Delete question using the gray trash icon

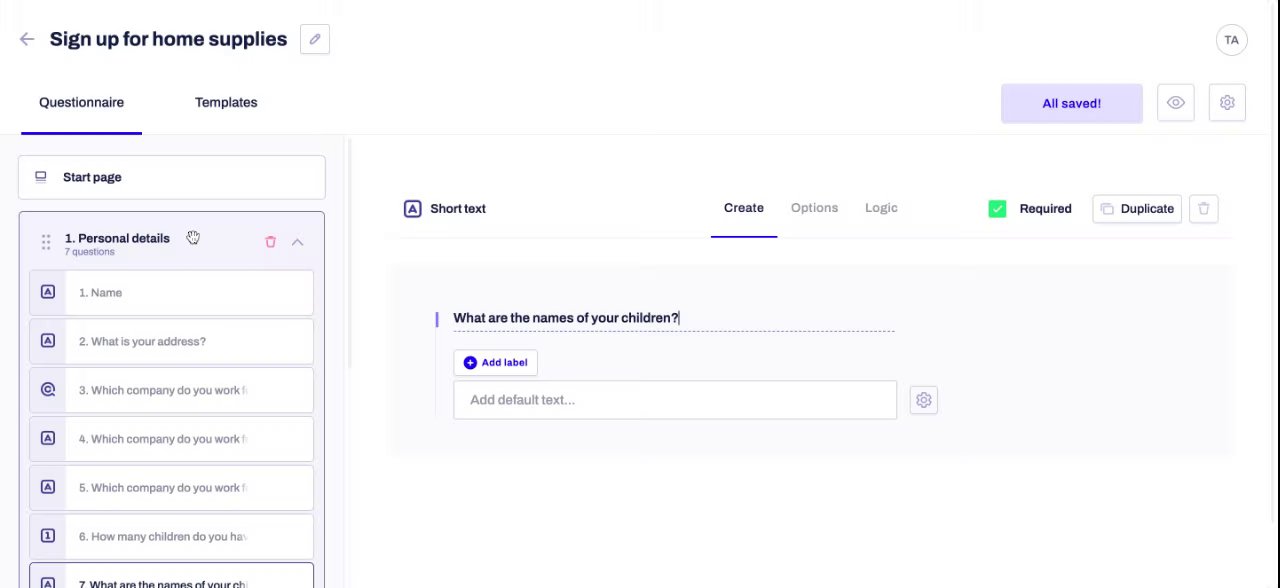pos(1203,209)
